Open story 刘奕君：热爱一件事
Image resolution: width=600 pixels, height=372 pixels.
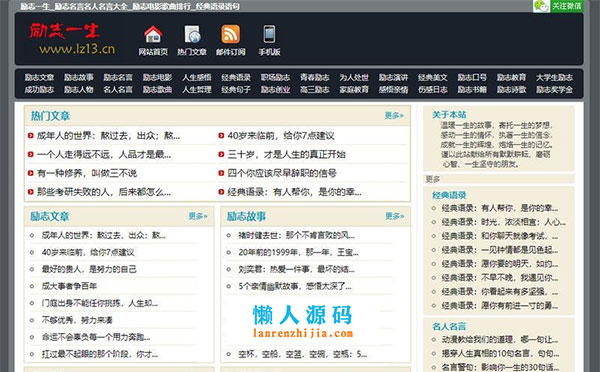coord(297,269)
